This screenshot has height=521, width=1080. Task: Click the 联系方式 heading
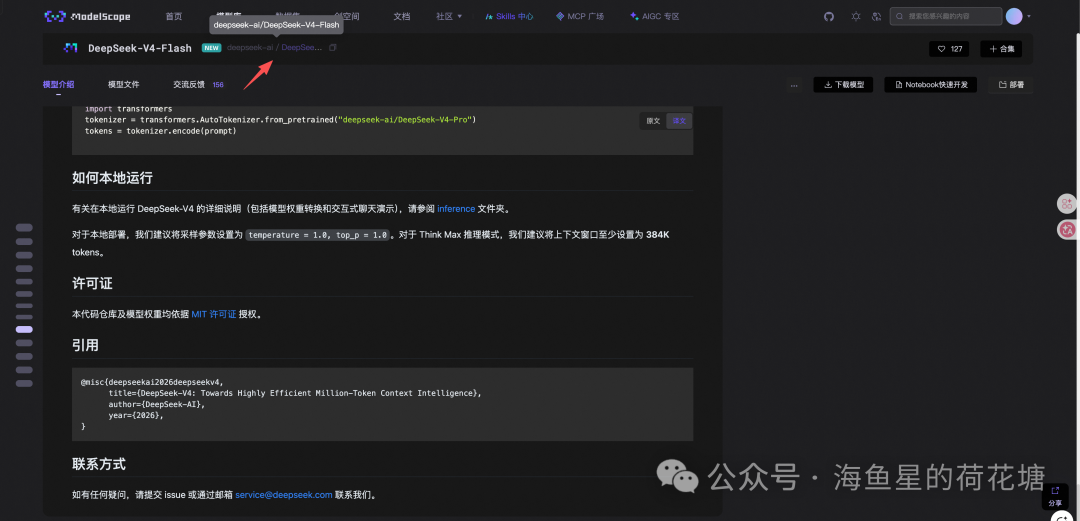click(98, 464)
